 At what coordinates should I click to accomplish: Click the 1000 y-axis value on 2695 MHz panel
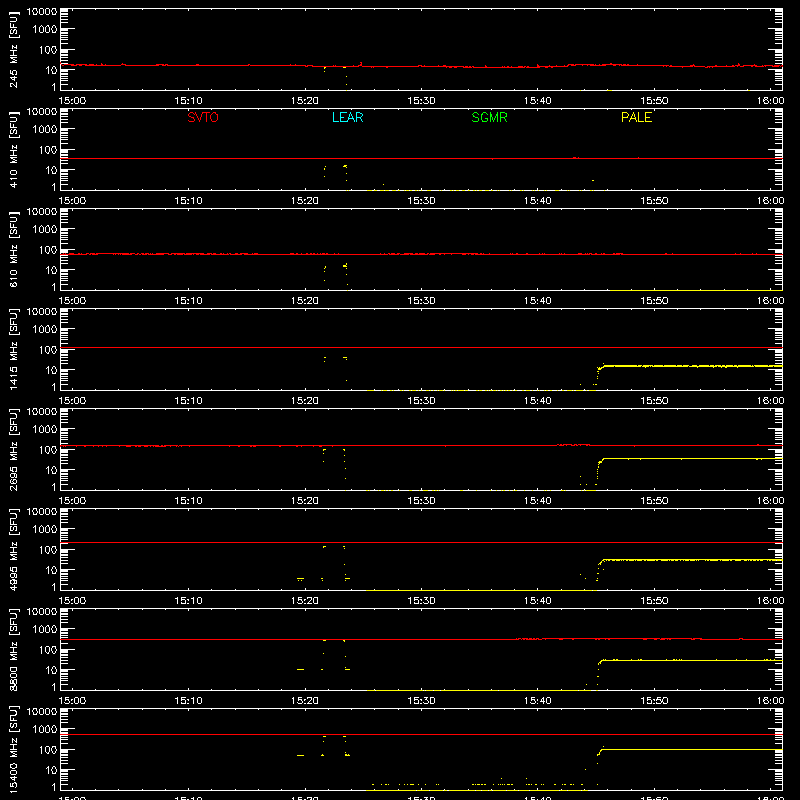click(45, 429)
